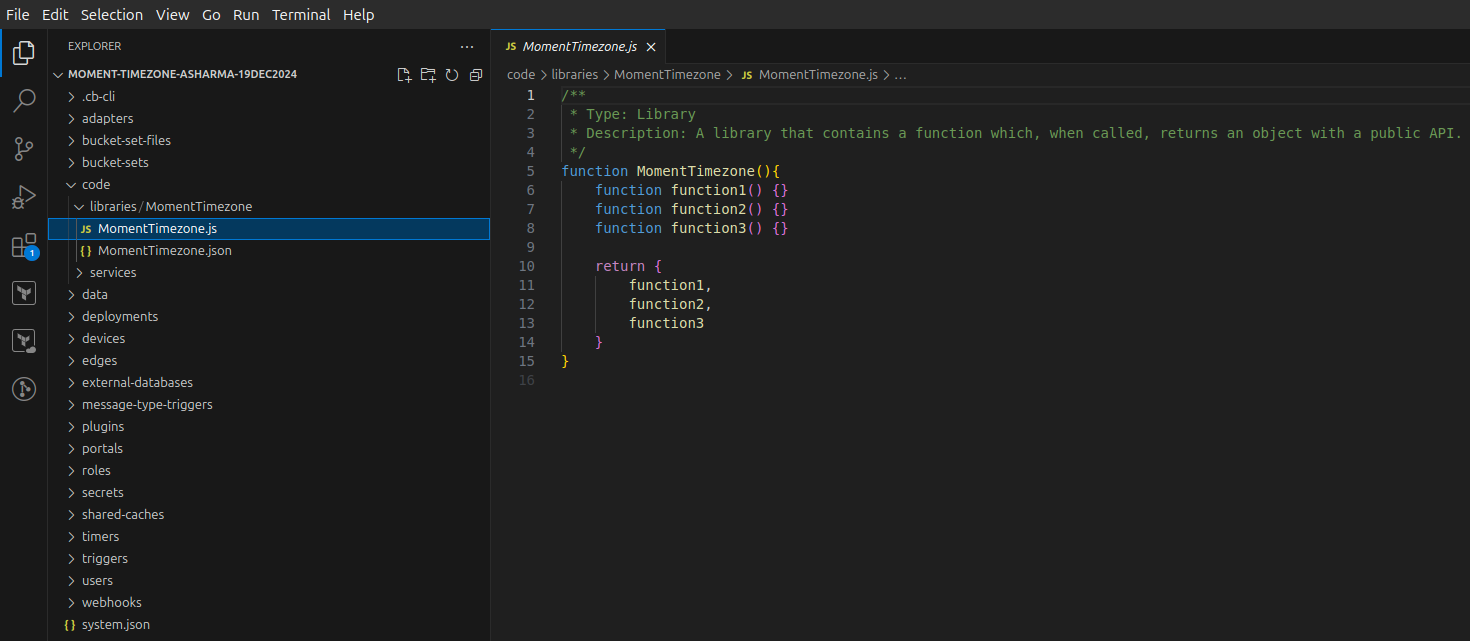
Task: Open system.json from the file tree
Action: tap(115, 625)
